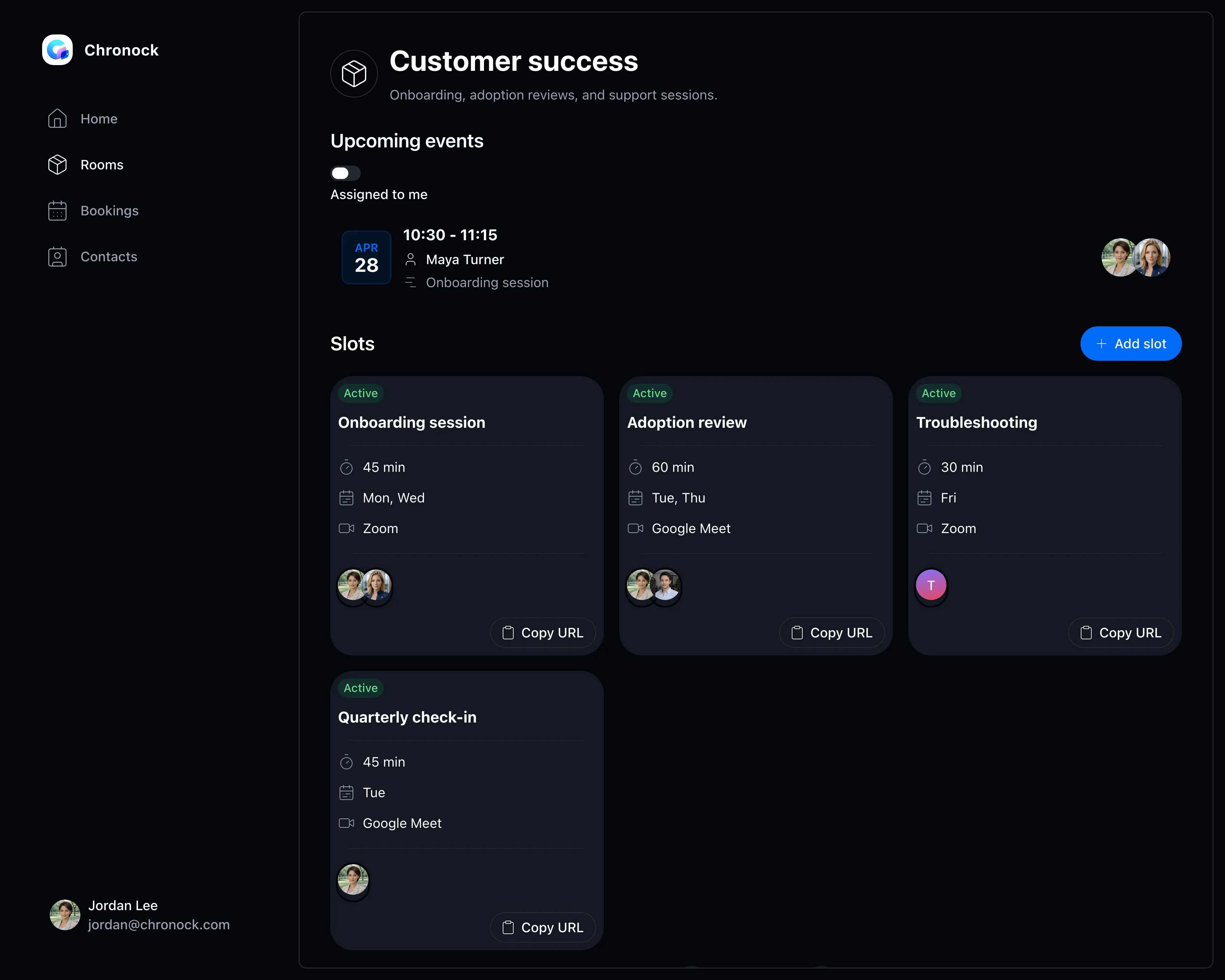Click the upcoming event attendee avatars

(1136, 257)
